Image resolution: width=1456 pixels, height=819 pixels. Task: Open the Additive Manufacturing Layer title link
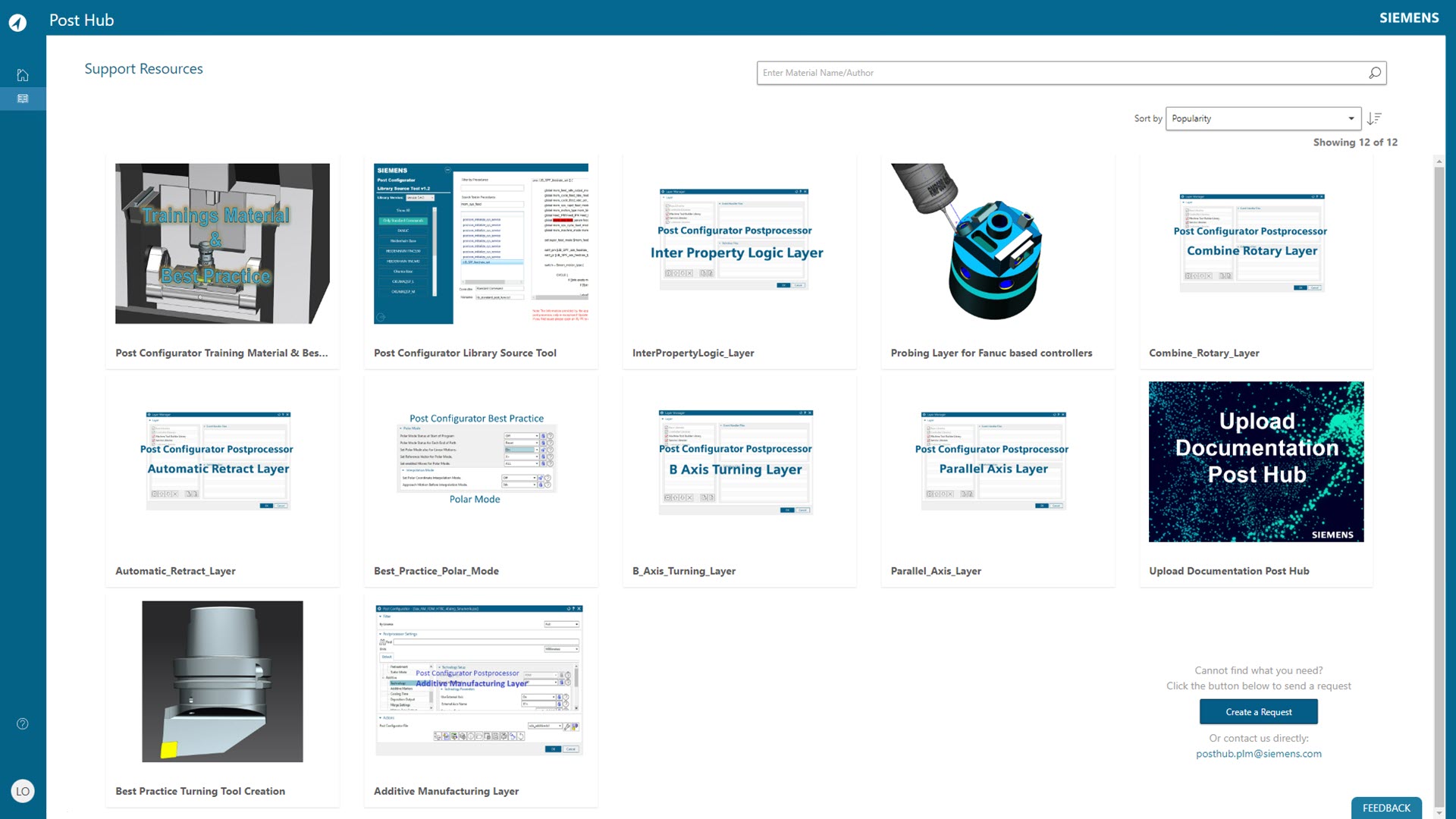446,791
